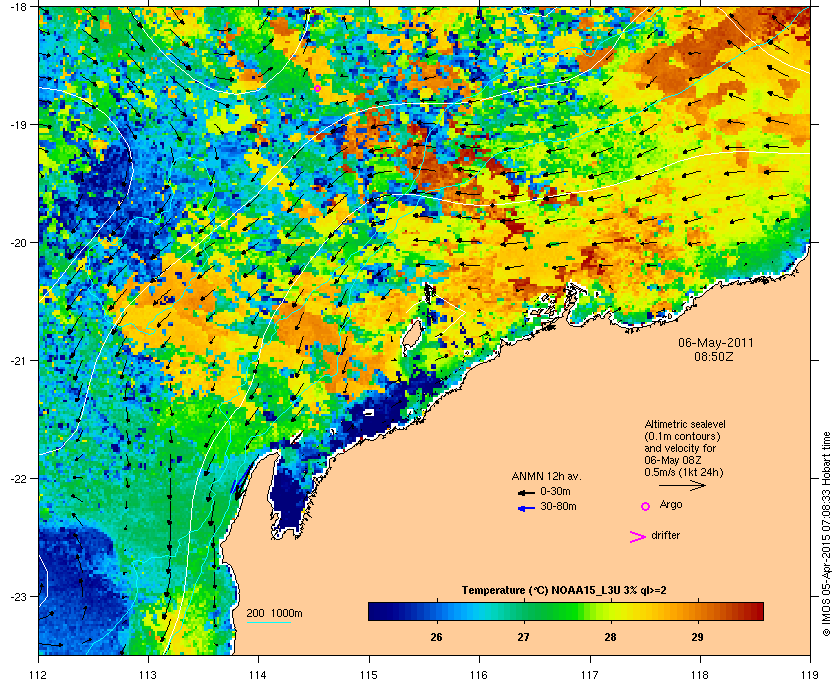Click the time text '08:50Z'
The height and width of the screenshot is (680, 840).
click(x=714, y=356)
